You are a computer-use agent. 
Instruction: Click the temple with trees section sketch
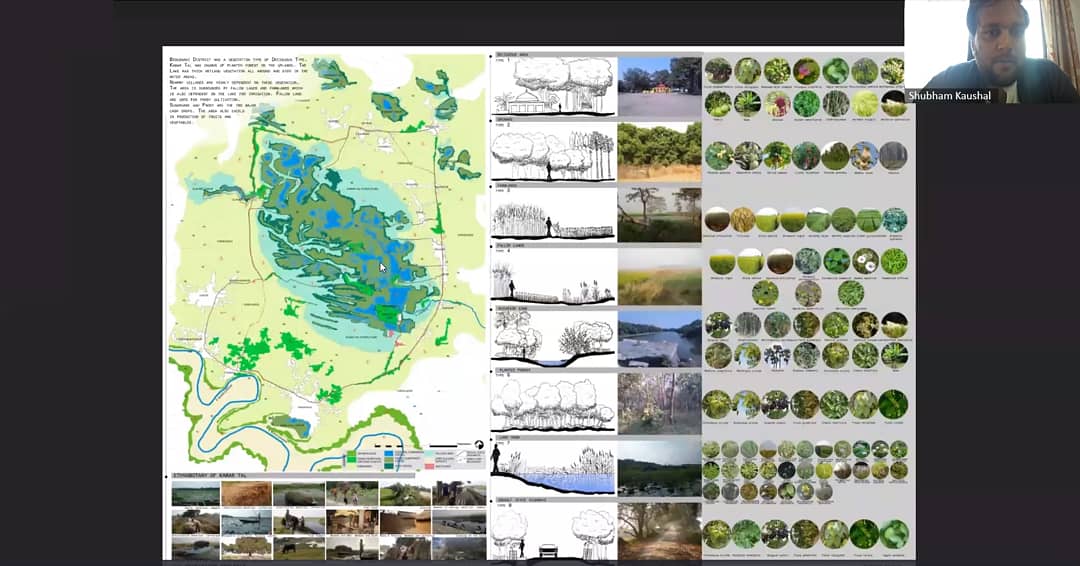[x=553, y=87]
